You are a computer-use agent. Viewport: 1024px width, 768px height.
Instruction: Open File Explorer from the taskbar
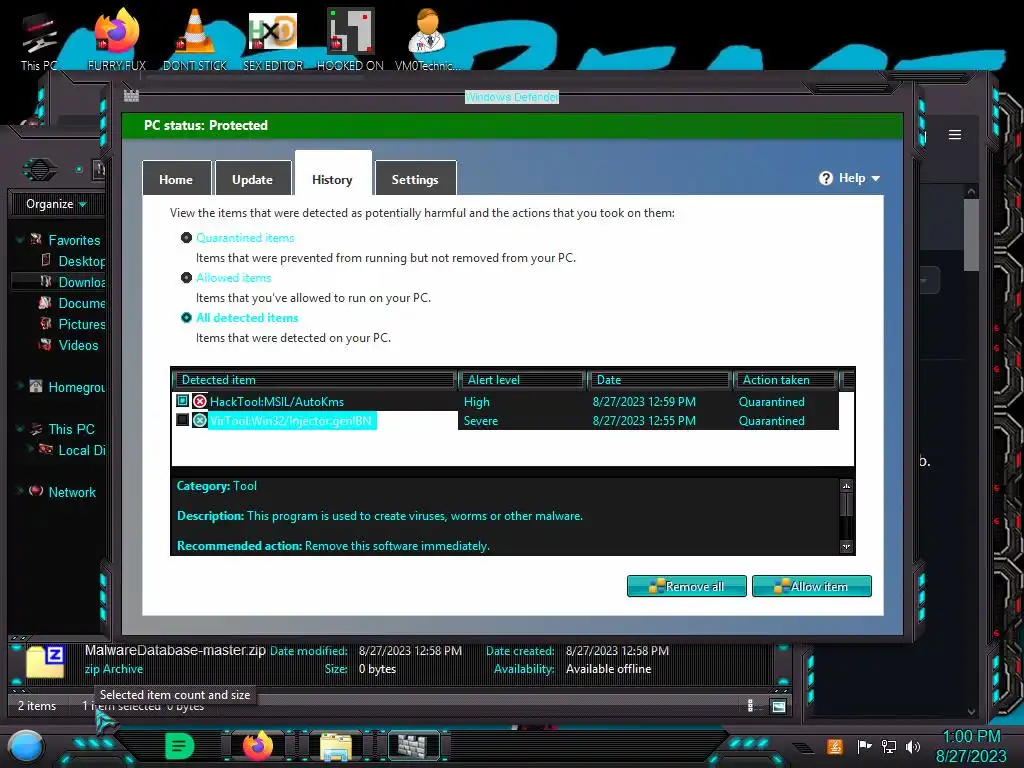tap(336, 746)
